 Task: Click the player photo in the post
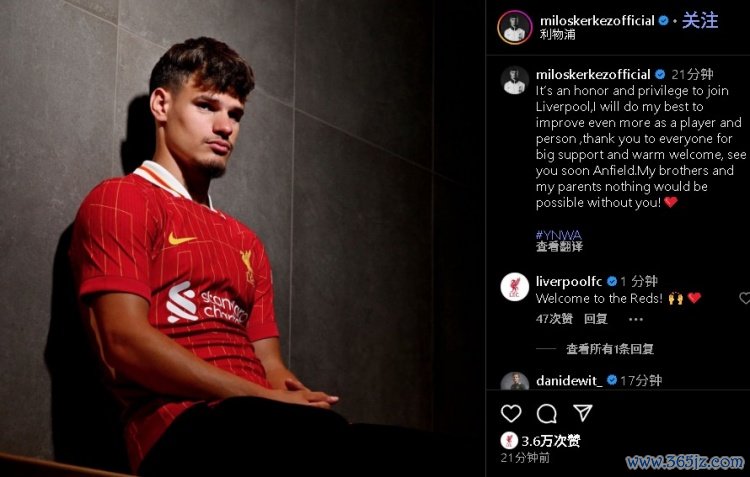pos(243,238)
